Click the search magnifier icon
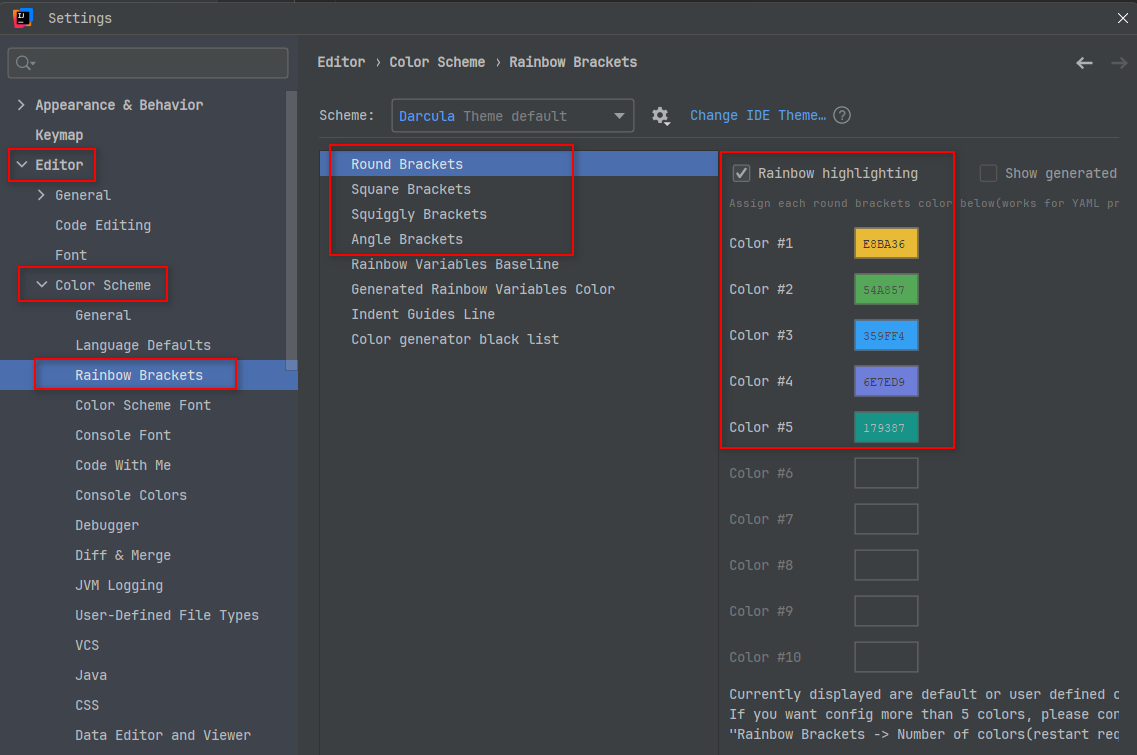 (x=25, y=63)
